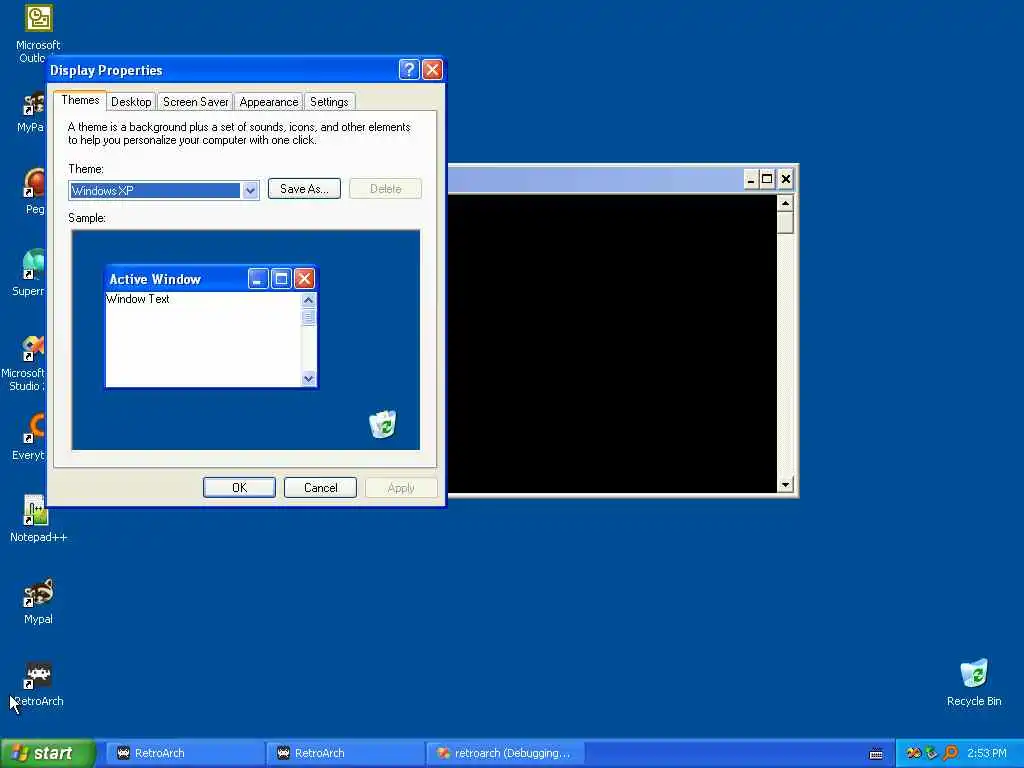This screenshot has height=768, width=1024.
Task: Click the scrollbar thumb in the black window
Action: [786, 223]
